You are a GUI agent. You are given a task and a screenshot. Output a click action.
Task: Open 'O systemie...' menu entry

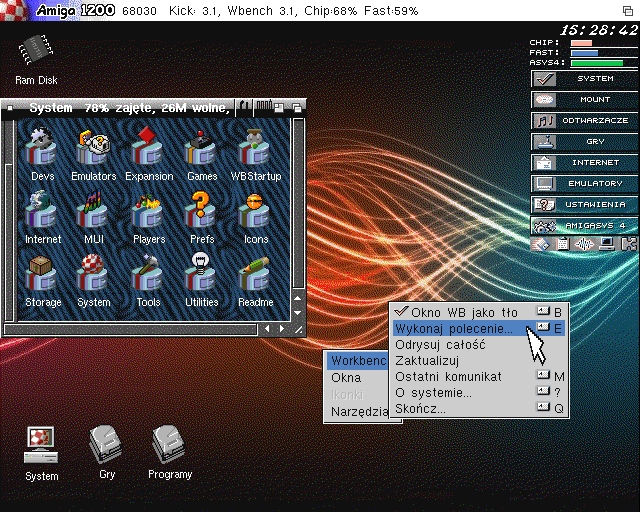(x=479, y=392)
